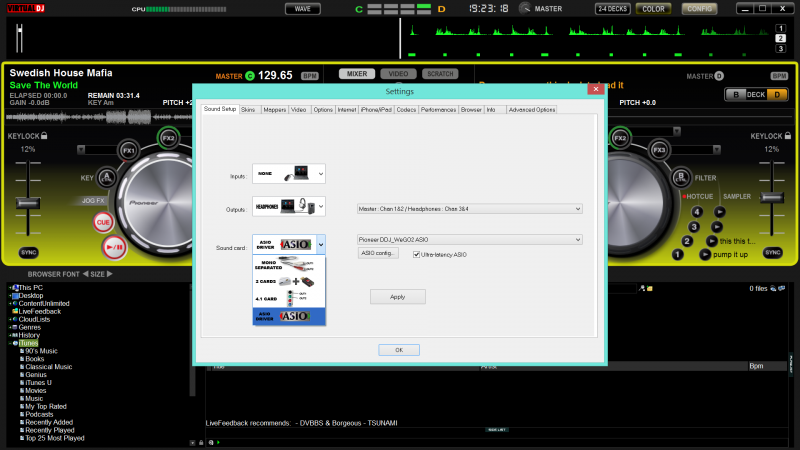The width and height of the screenshot is (800, 450).
Task: Choose the 2 Cards sound card option
Action: coord(289,282)
